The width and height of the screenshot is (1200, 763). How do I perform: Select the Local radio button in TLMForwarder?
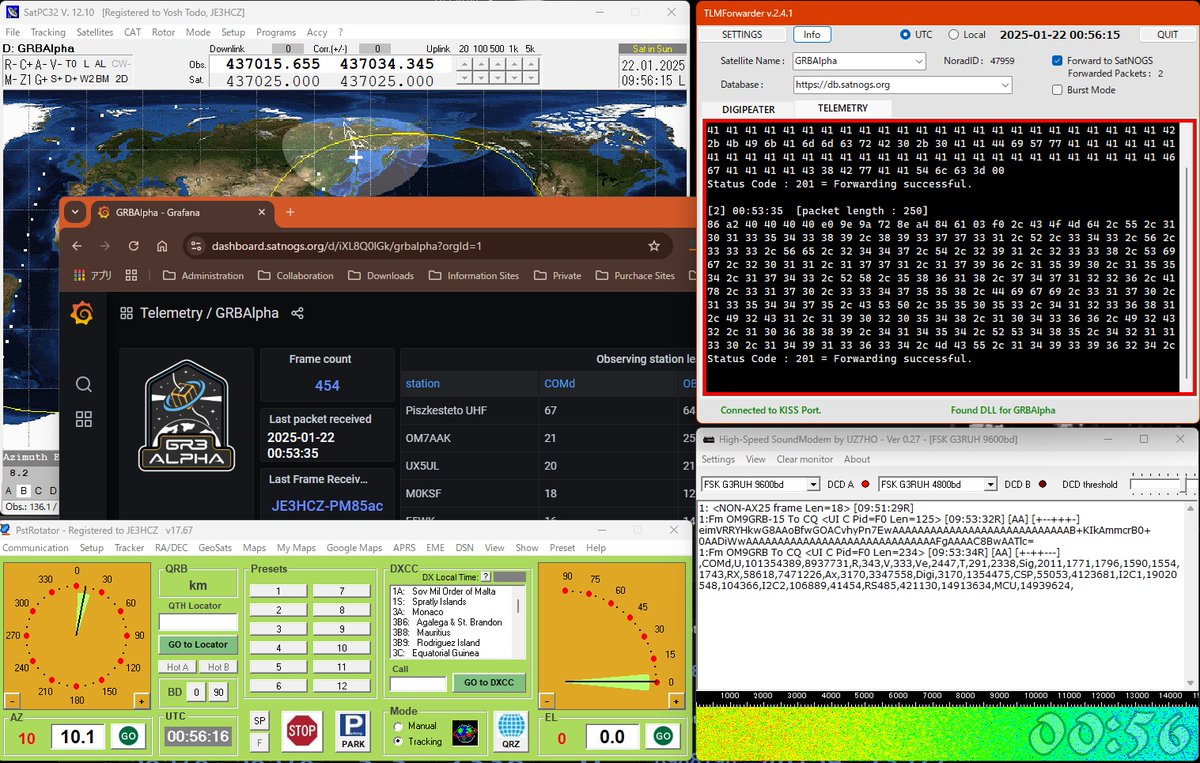[953, 34]
